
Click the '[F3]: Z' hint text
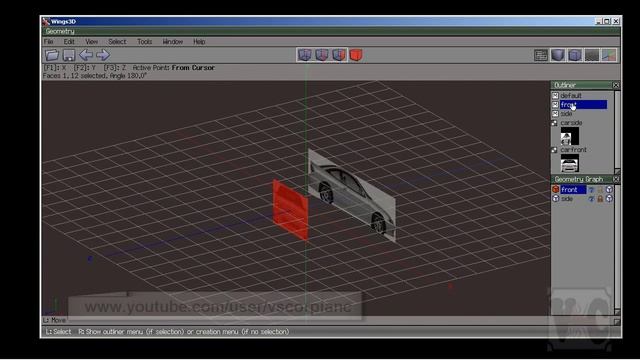115,68
